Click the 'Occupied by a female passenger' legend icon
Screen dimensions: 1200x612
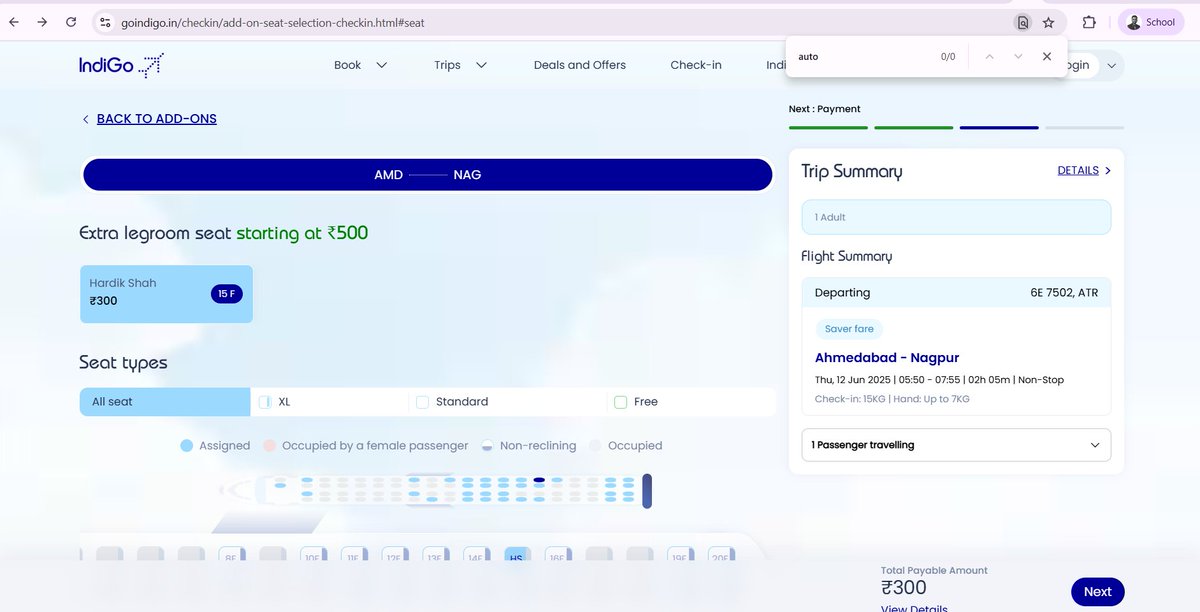click(x=269, y=446)
